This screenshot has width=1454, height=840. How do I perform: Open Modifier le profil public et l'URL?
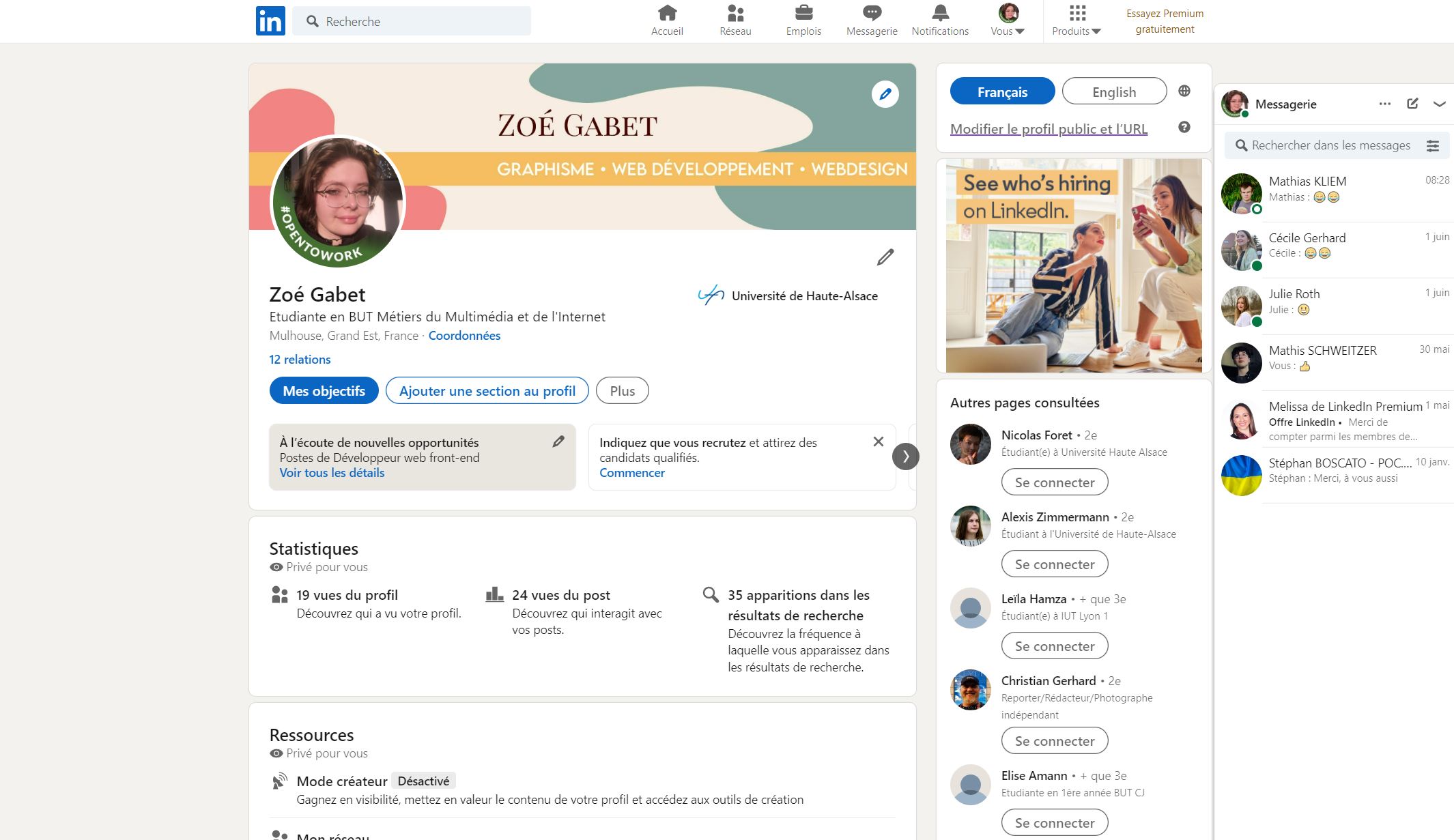coord(1049,129)
